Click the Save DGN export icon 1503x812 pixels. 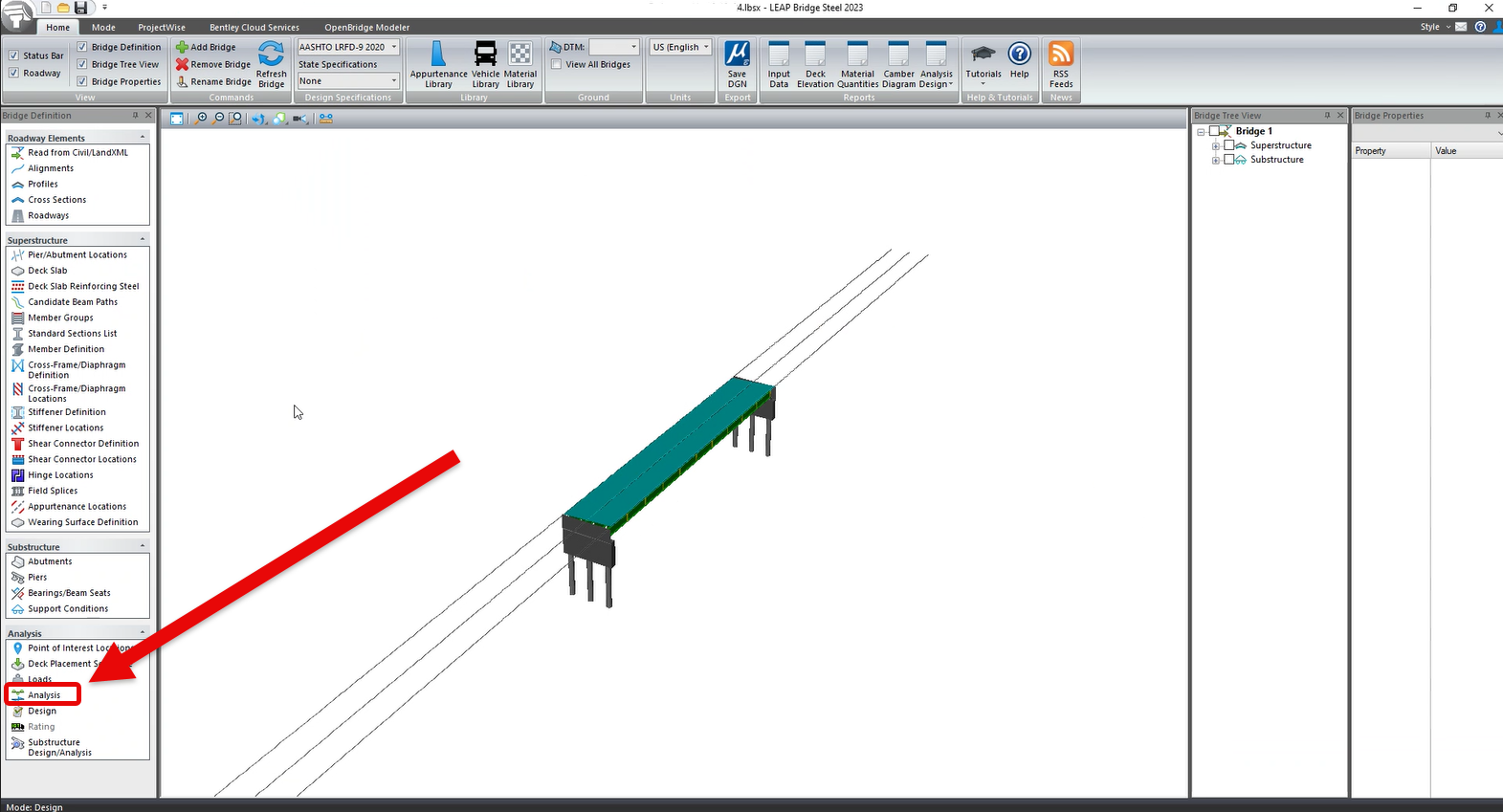(x=737, y=65)
